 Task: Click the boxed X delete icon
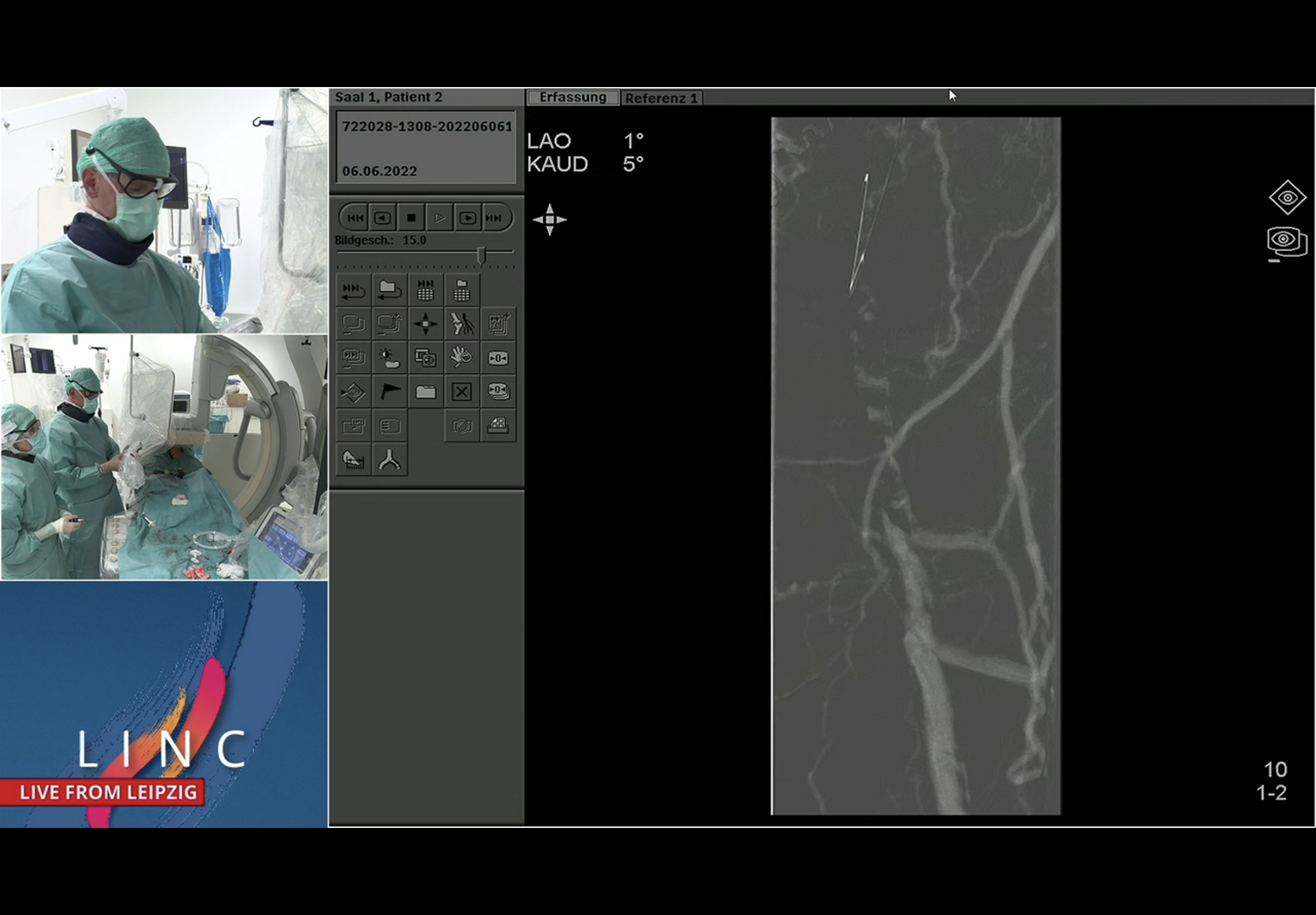461,392
